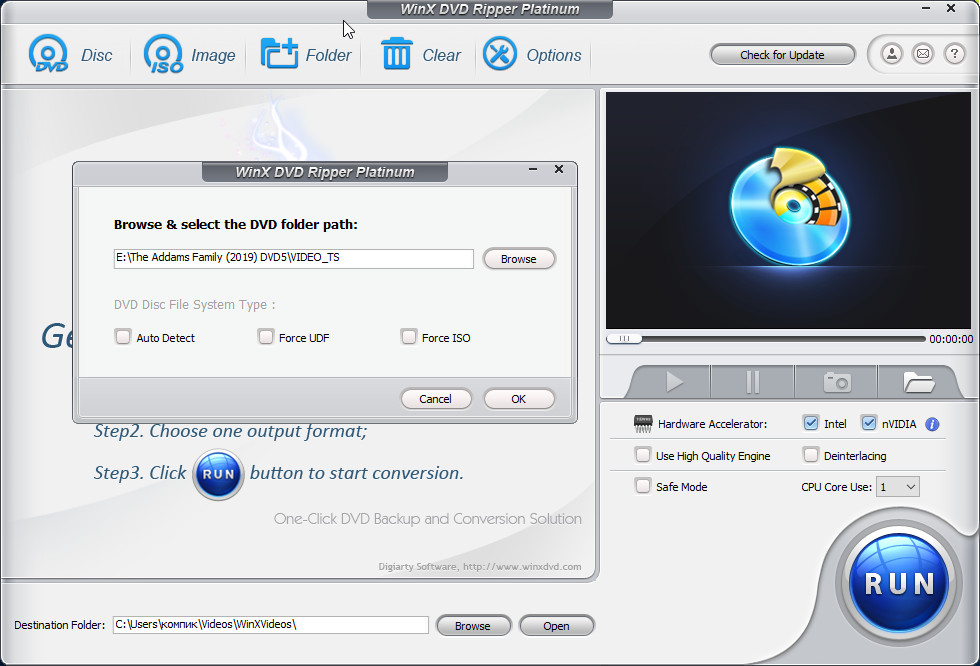The height and width of the screenshot is (666, 980).
Task: Click Browse for the destination folder
Action: tap(473, 625)
